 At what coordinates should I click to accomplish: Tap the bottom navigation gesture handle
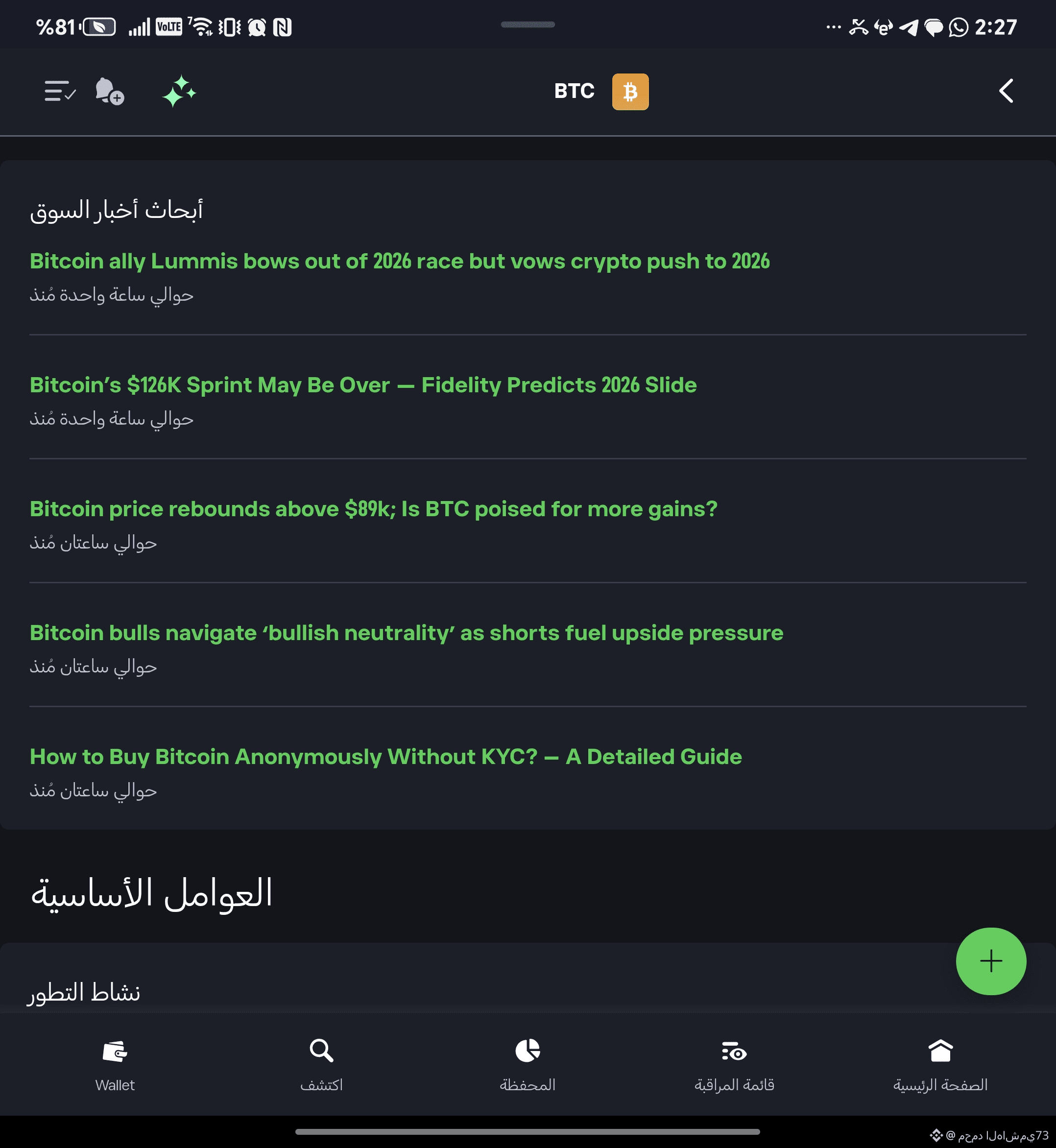(x=528, y=1131)
